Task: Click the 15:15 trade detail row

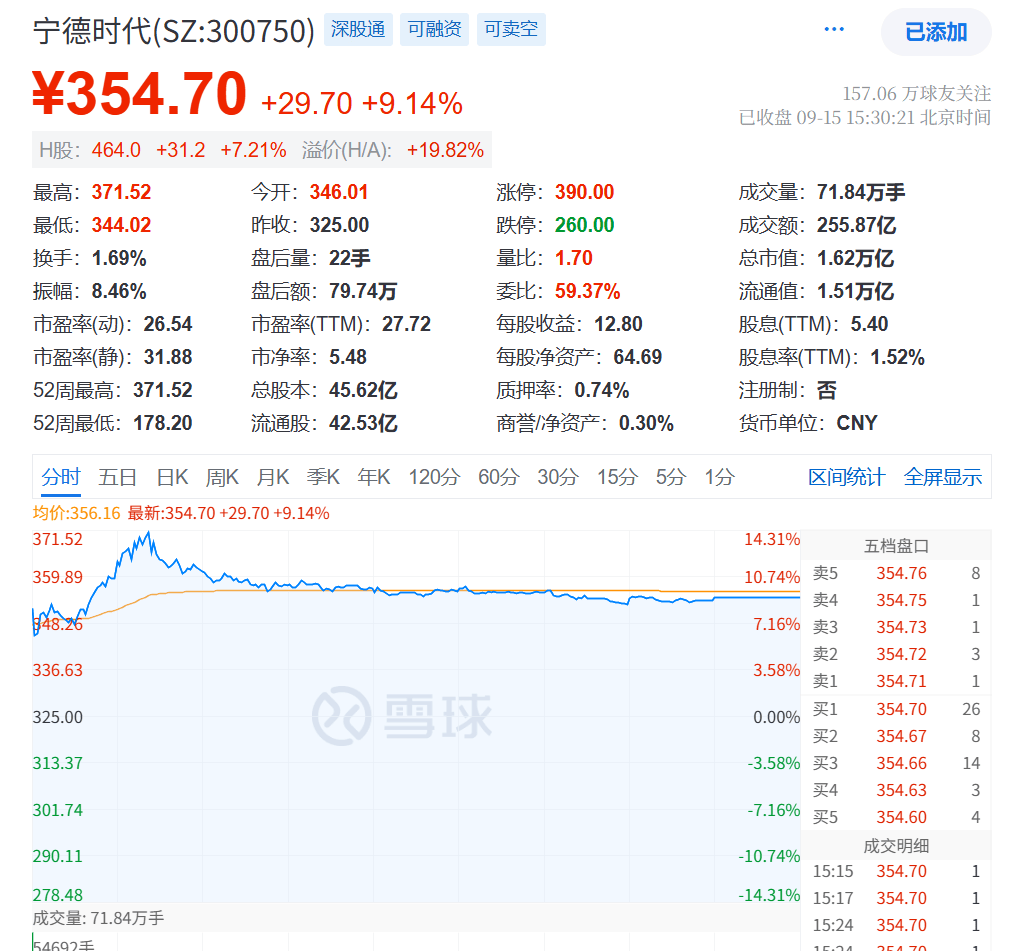Action: [896, 871]
